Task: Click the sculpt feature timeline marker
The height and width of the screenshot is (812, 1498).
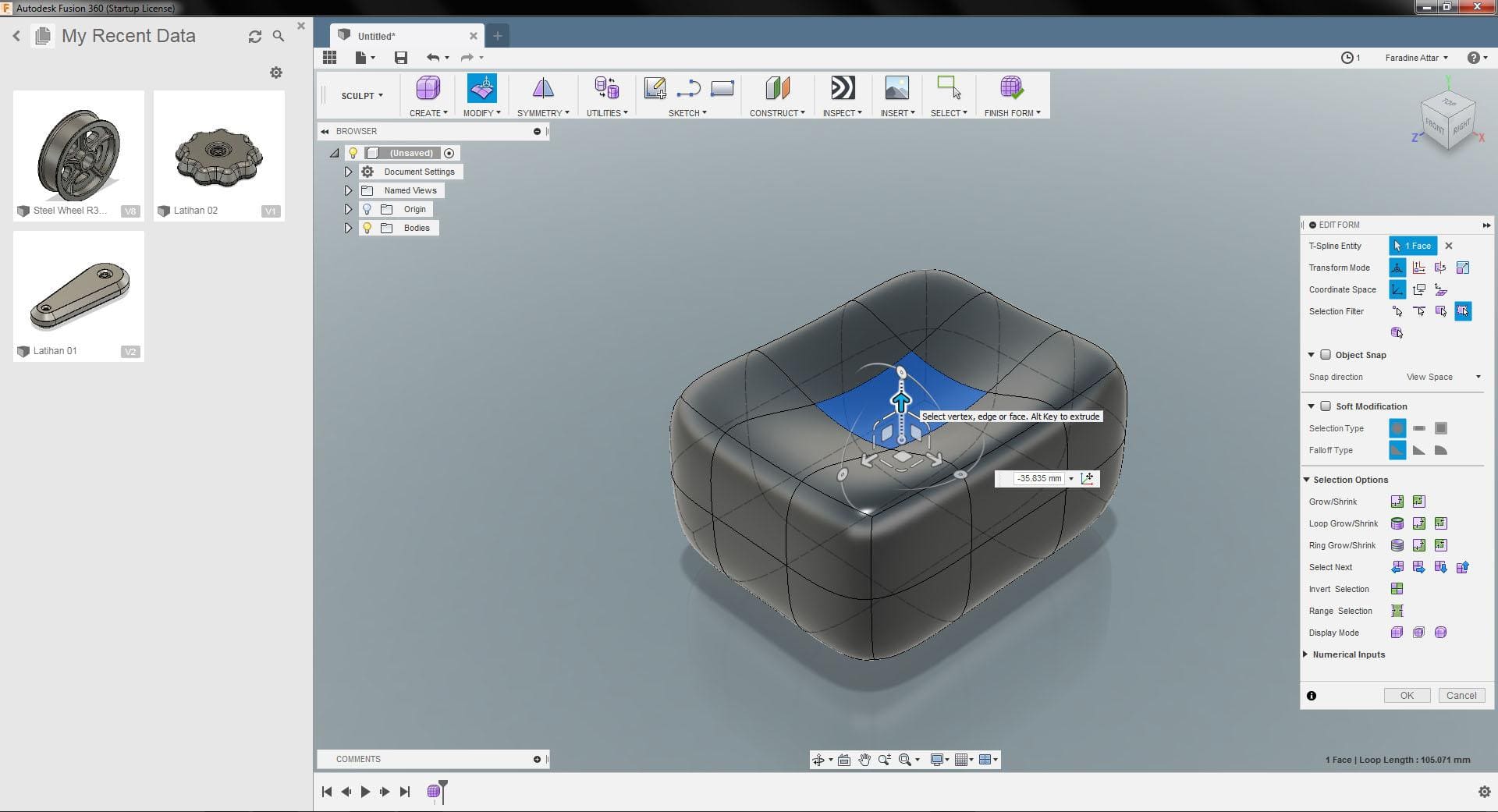Action: pos(434,792)
